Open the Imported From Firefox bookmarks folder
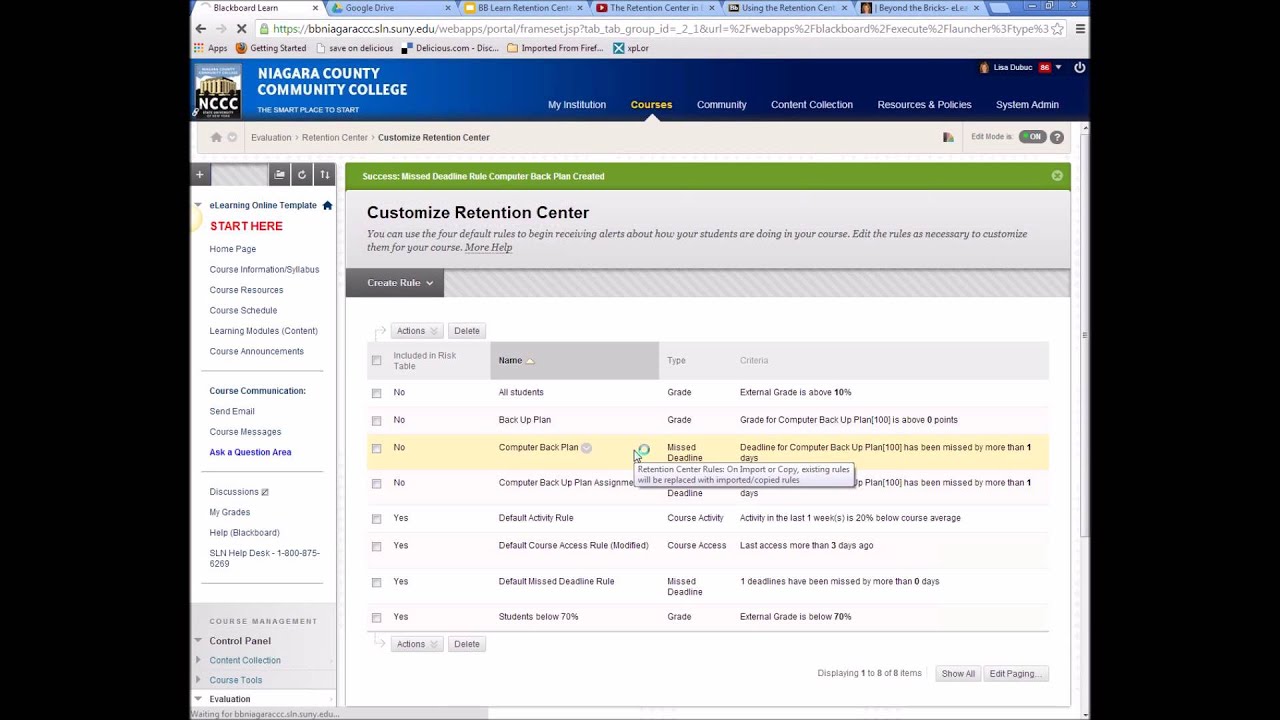 coord(555,48)
